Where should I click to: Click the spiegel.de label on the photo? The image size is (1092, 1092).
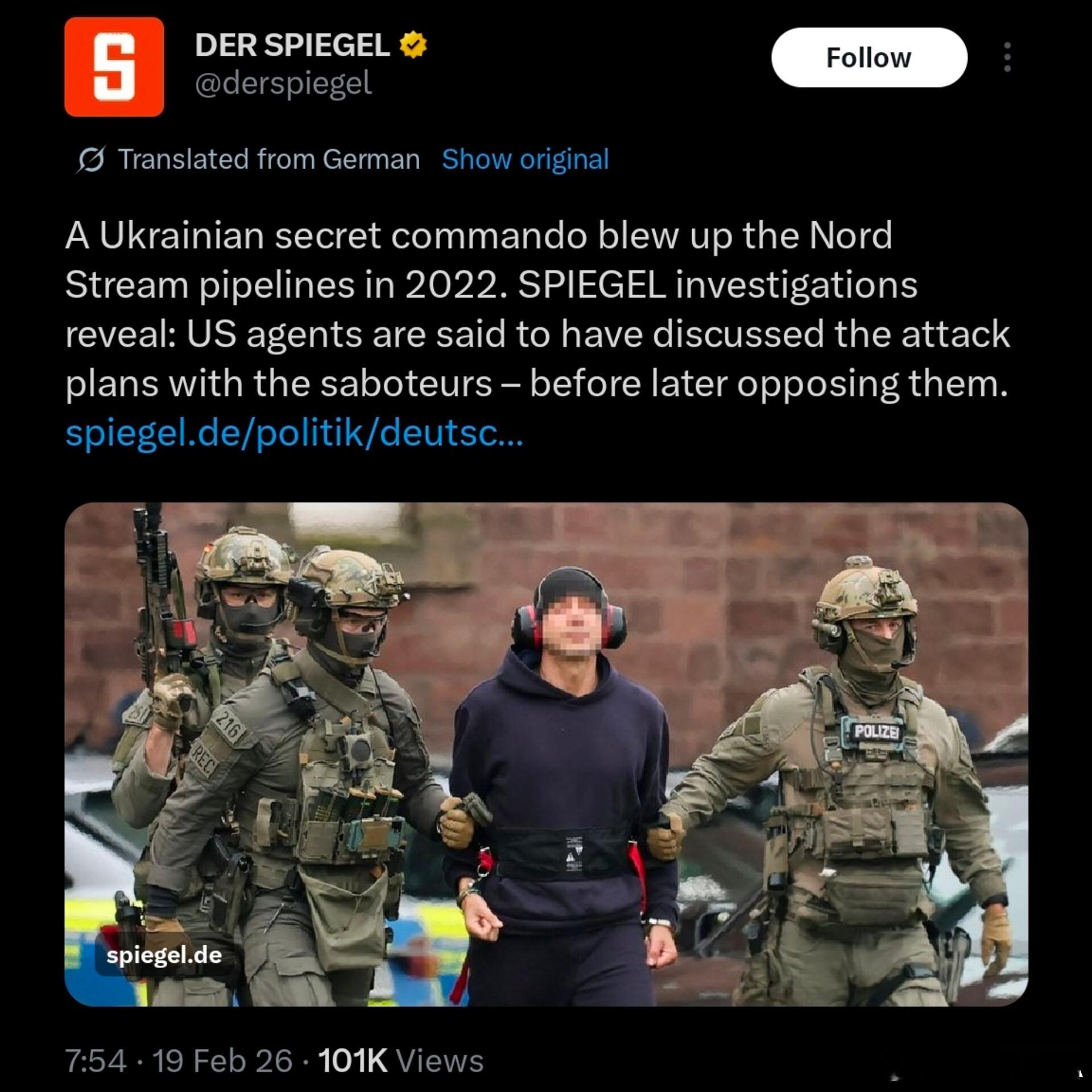(x=164, y=955)
